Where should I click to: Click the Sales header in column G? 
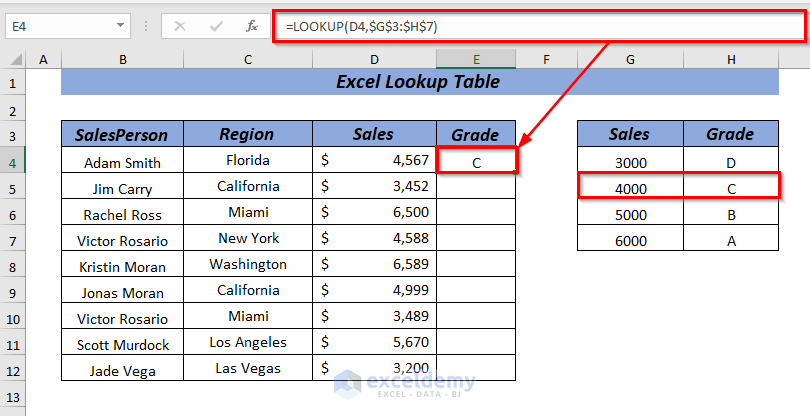[x=630, y=134]
